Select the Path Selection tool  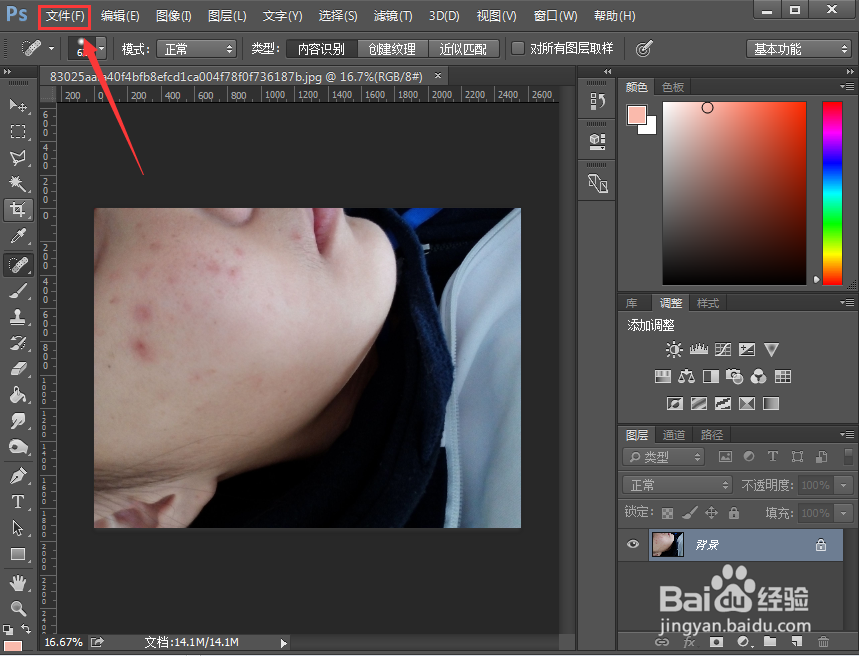(x=18, y=528)
